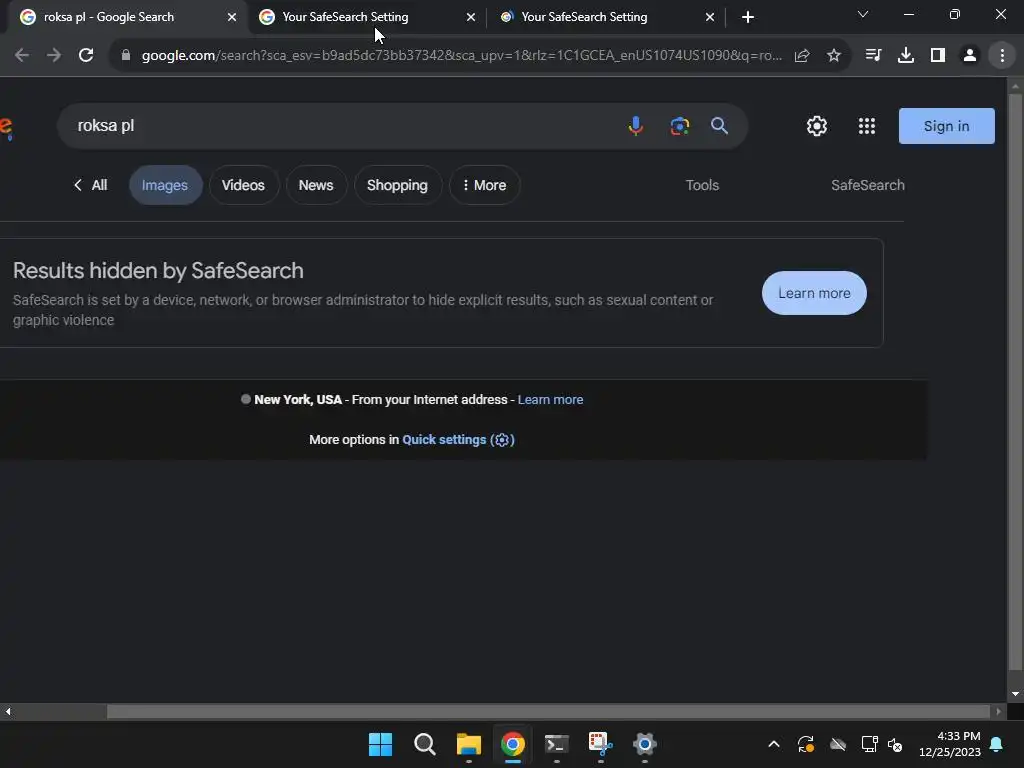Open the tab search dropdown arrow
This screenshot has width=1024, height=768.
(x=863, y=14)
